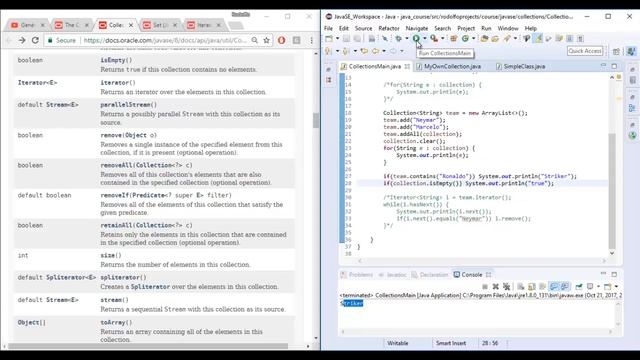
Task: Close the active 'Colle' Chrome tab
Action: click(131, 25)
